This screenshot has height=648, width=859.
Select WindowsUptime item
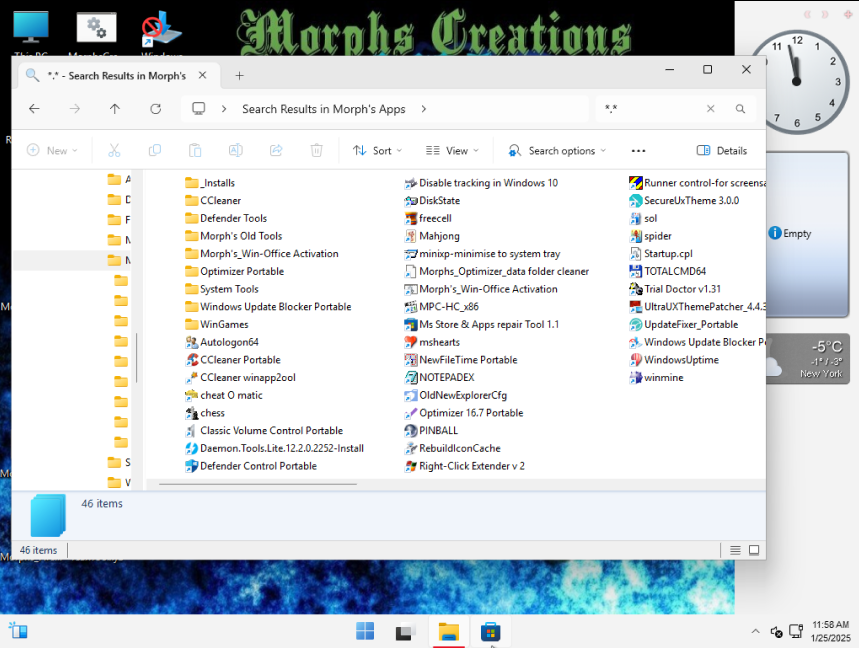coord(674,360)
